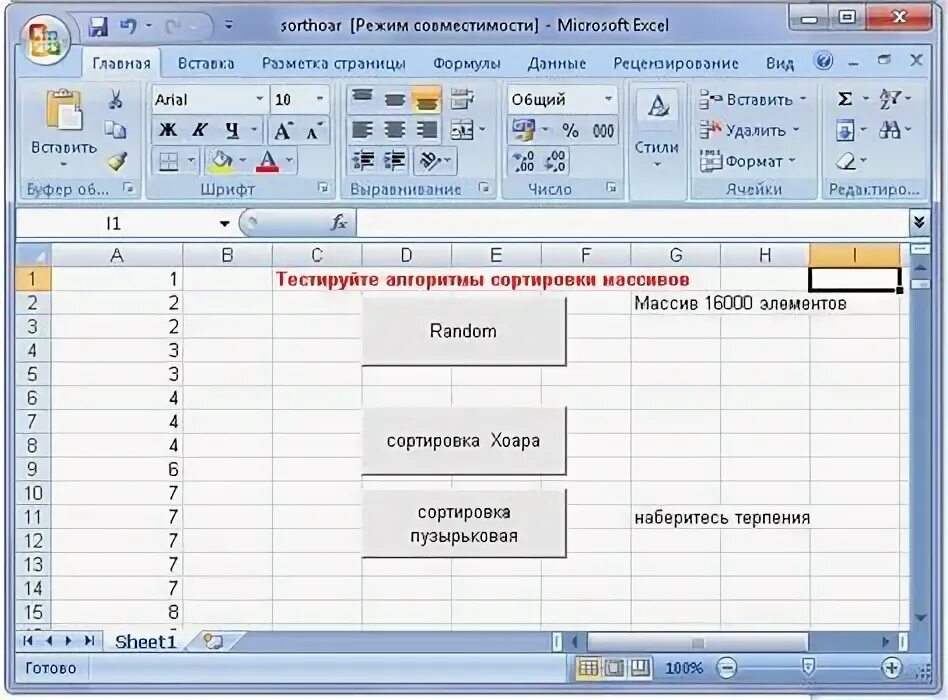The image size is (948, 700).
Task: Expand the formula bar
Action: [x=919, y=222]
